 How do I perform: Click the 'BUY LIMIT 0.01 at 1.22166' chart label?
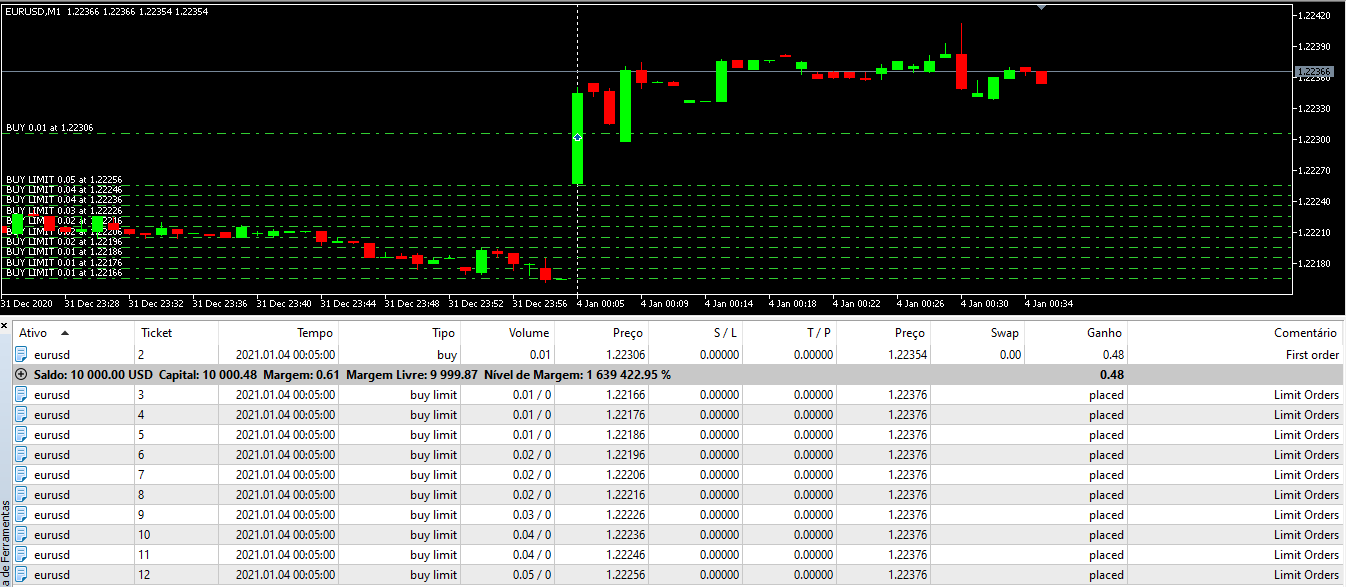(64, 273)
